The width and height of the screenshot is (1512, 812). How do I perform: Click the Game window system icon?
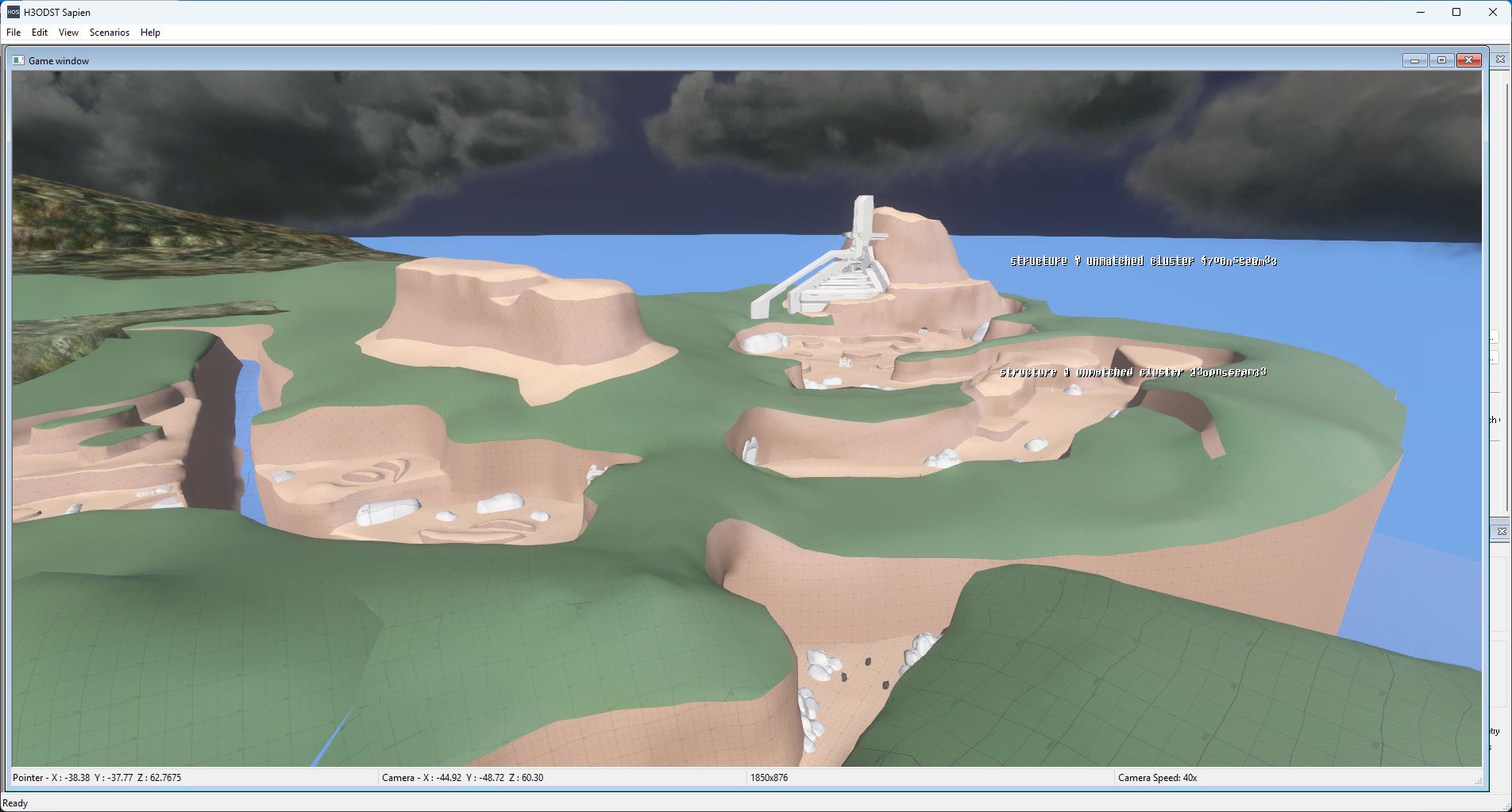tap(18, 60)
